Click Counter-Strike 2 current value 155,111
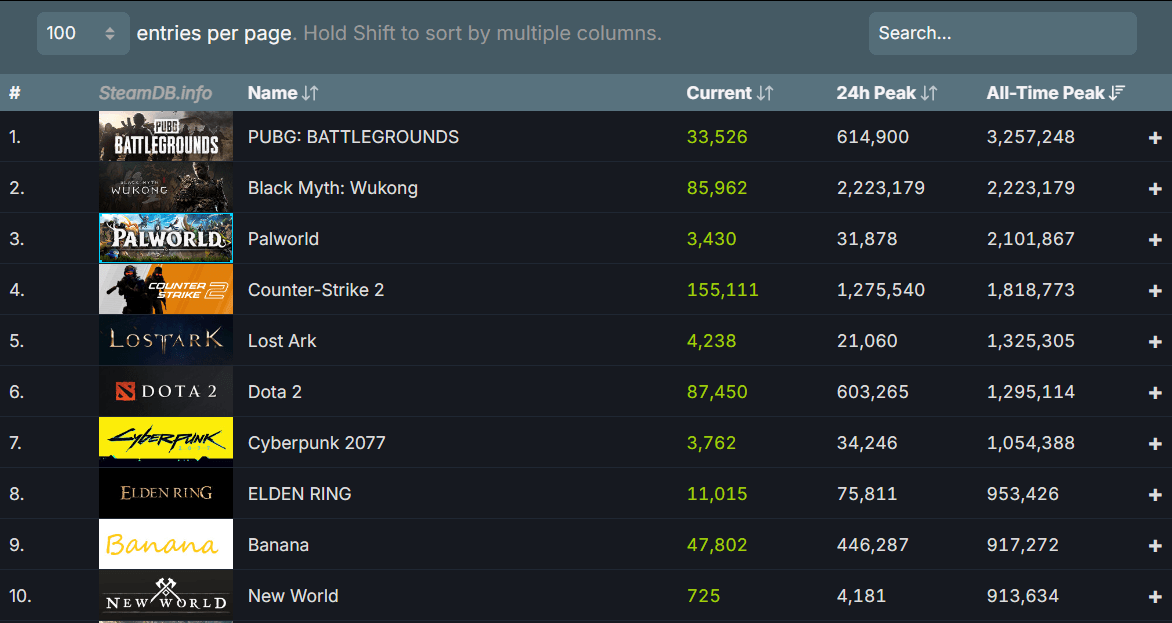Screen dimensions: 1172x623 (722, 290)
